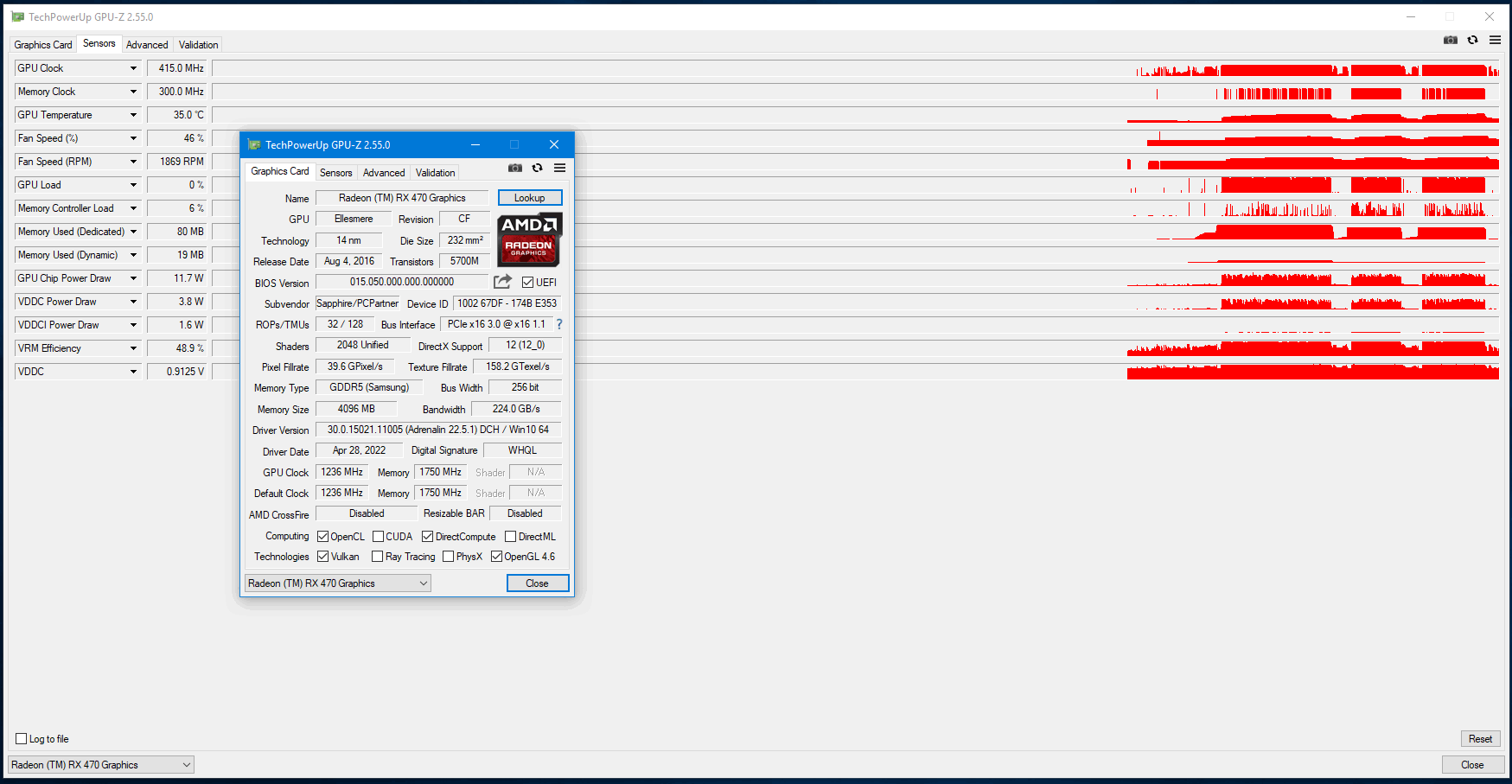Open Validation tab in background window

[x=198, y=45]
